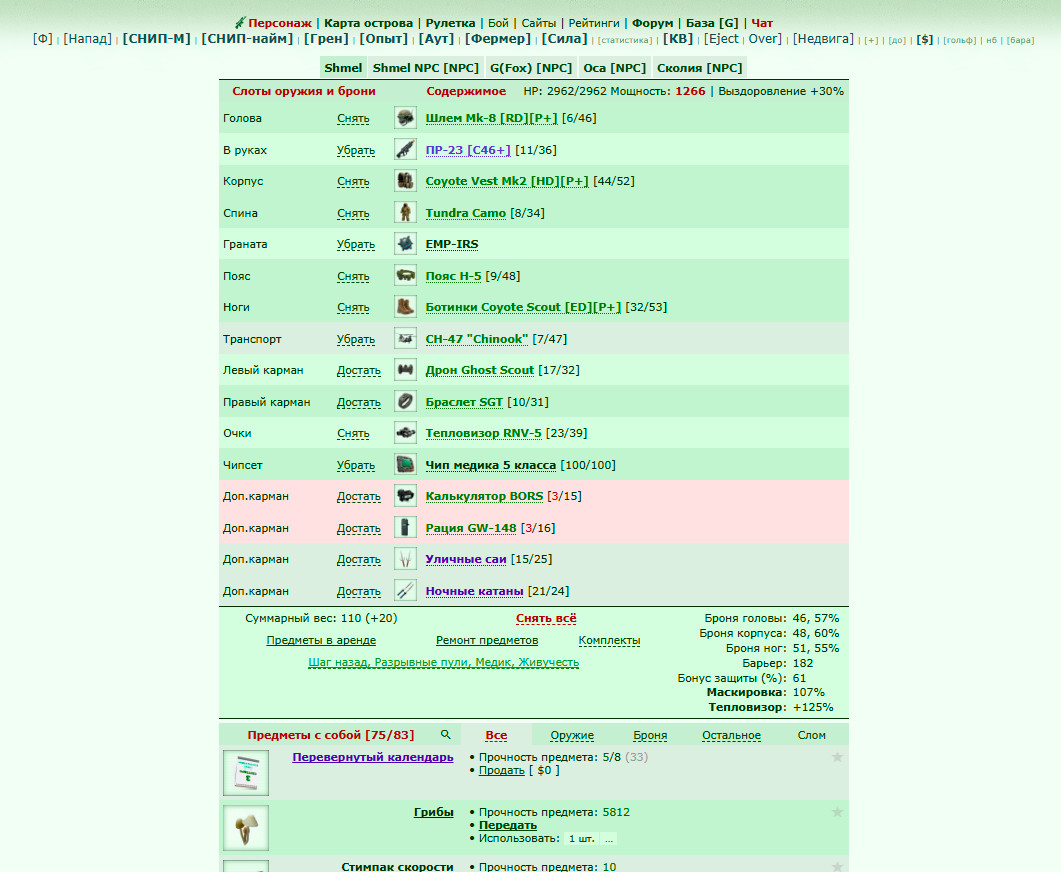Open the '1 шт.' quantity selector for Грибы
Screen dimensions: 1061x872
(x=582, y=839)
